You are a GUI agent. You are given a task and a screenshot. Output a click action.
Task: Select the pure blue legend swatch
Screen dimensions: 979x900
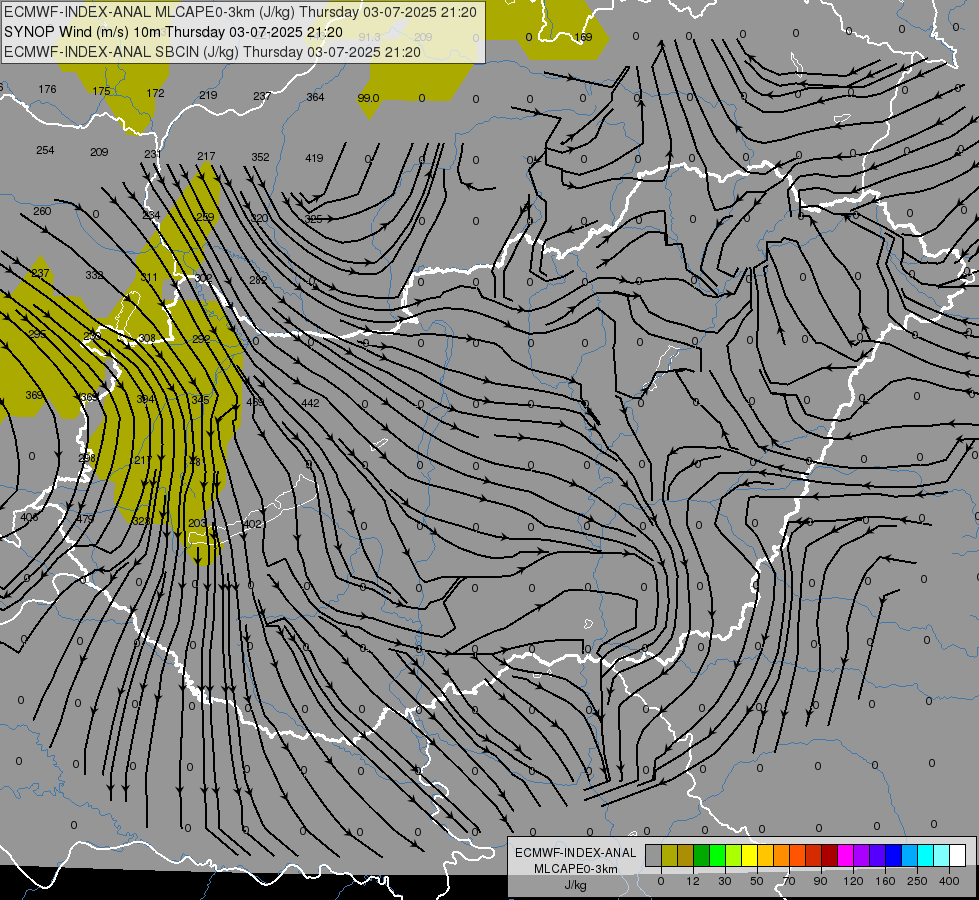point(893,856)
